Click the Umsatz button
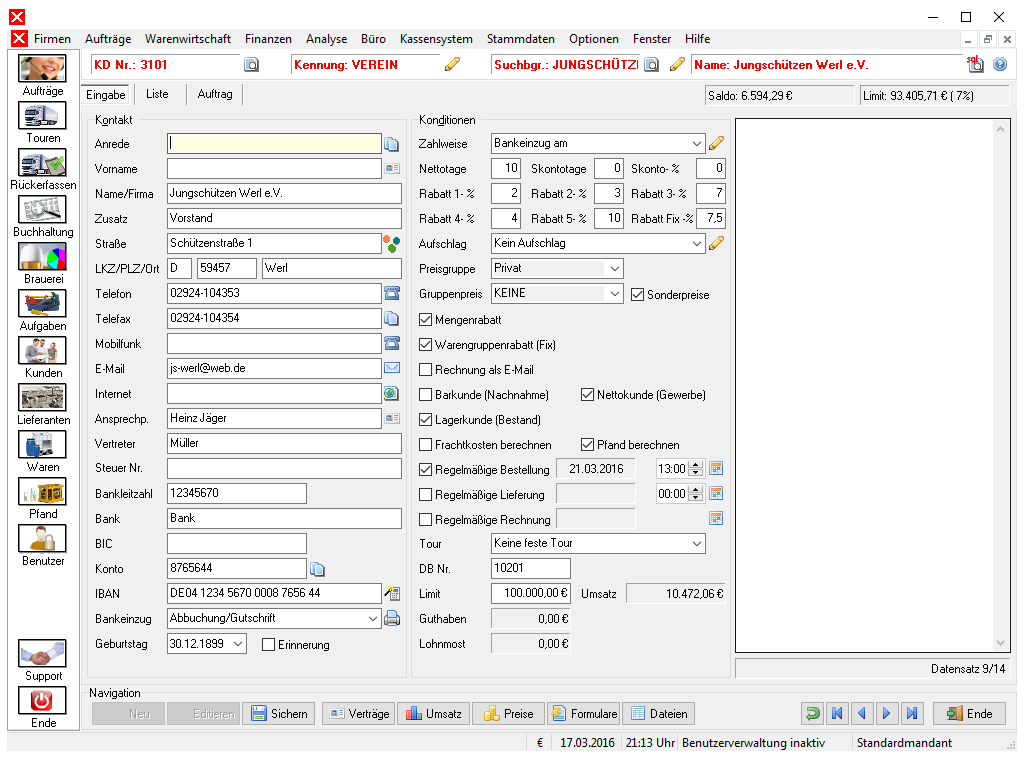The image size is (1024, 758). pos(434,714)
